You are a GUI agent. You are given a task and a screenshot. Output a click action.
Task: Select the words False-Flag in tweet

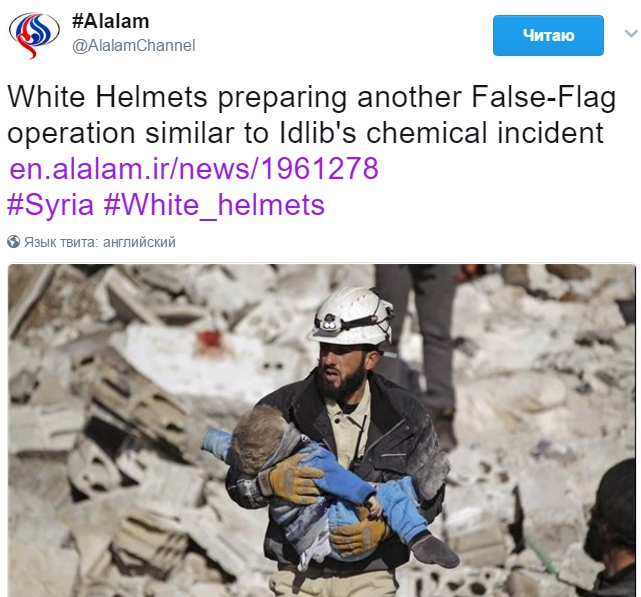[544, 97]
